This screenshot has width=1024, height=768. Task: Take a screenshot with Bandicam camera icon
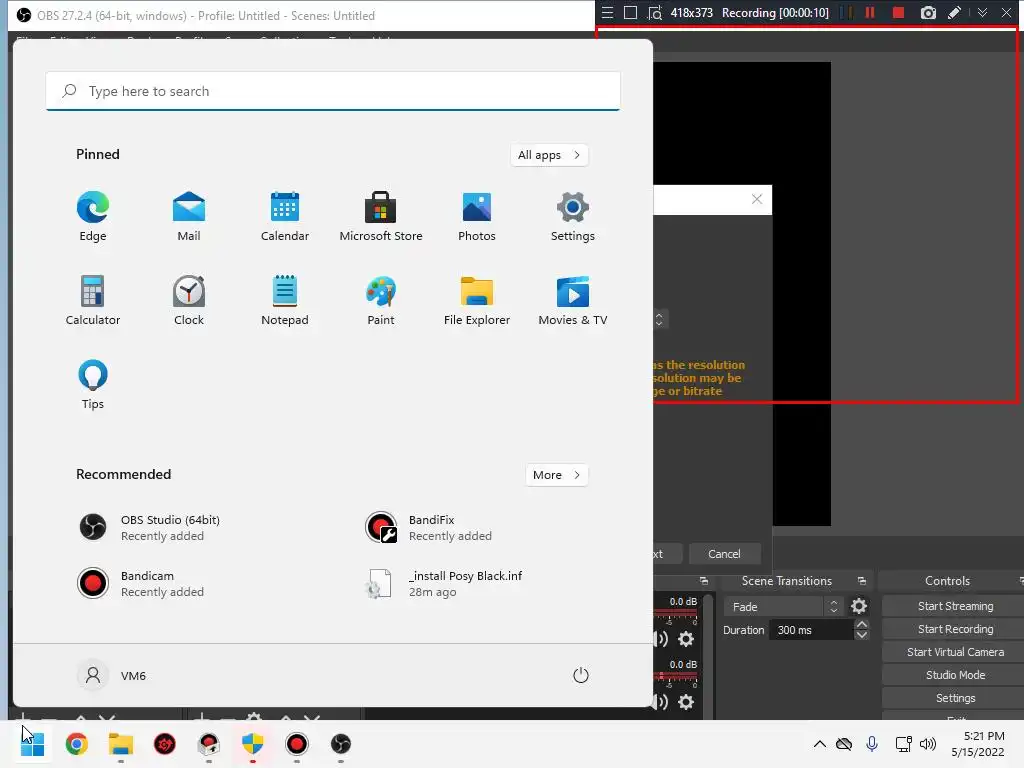pos(928,12)
